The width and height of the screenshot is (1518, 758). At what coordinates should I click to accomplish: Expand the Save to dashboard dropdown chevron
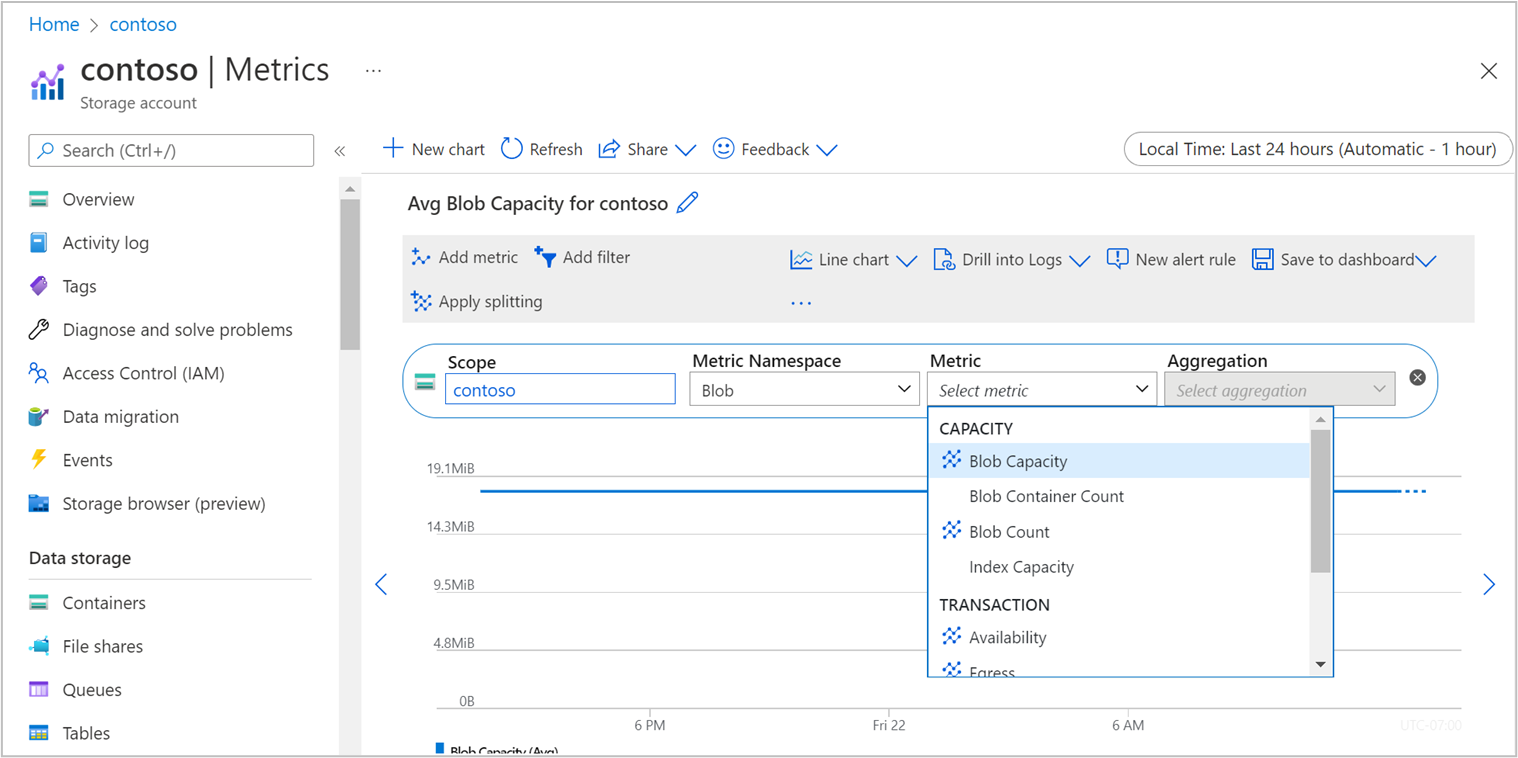click(1427, 261)
